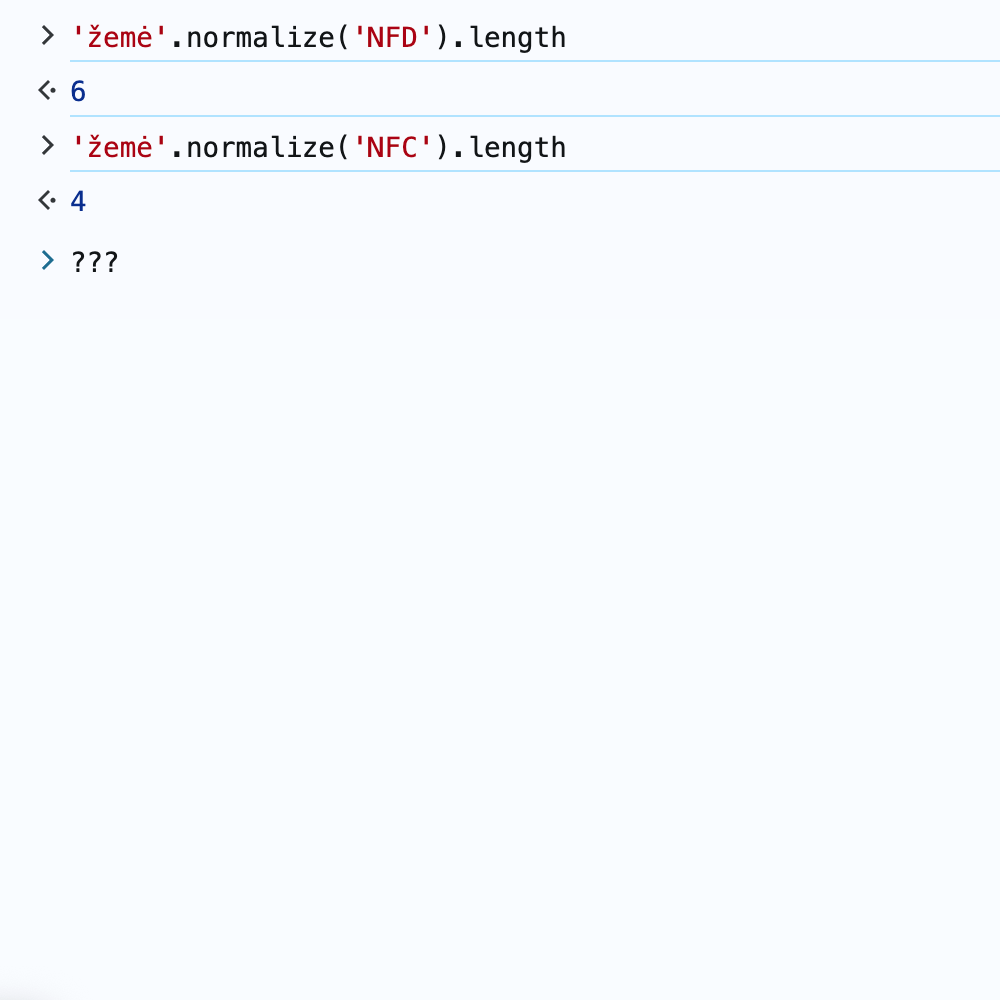Click the chevron beside the NFC expression
Screen dimensions: 1000x1000
click(46, 144)
